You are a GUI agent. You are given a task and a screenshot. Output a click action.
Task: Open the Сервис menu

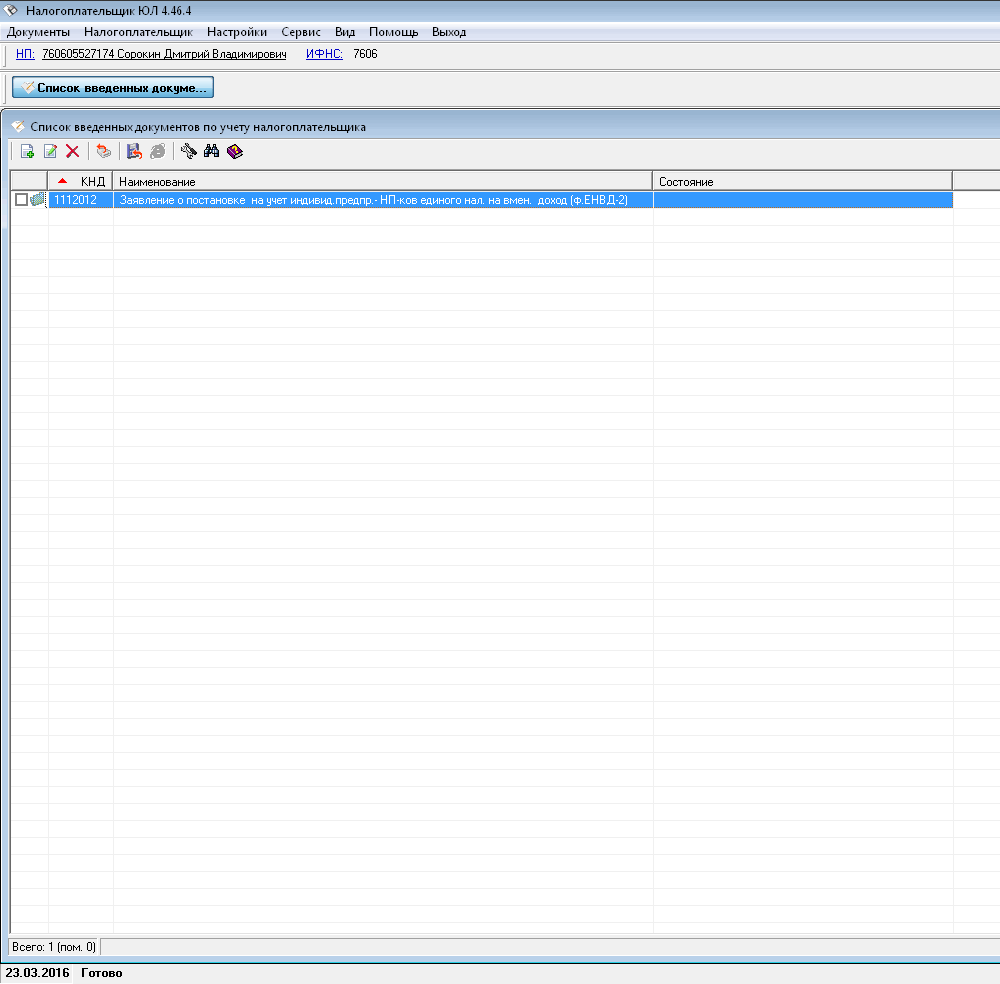click(301, 32)
